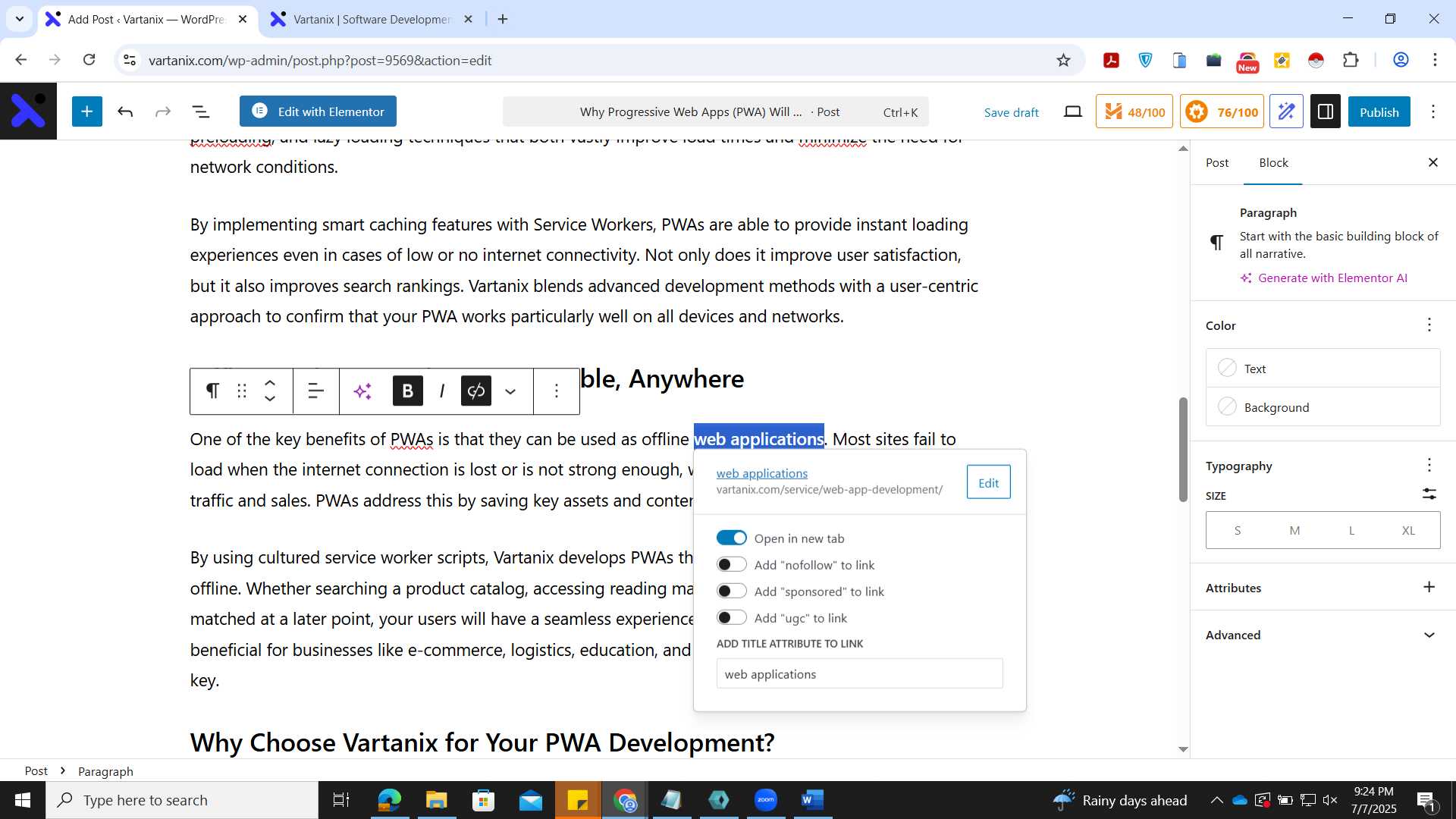Open more rich text controls dropdown
Image resolution: width=1456 pixels, height=819 pixels.
(x=510, y=391)
